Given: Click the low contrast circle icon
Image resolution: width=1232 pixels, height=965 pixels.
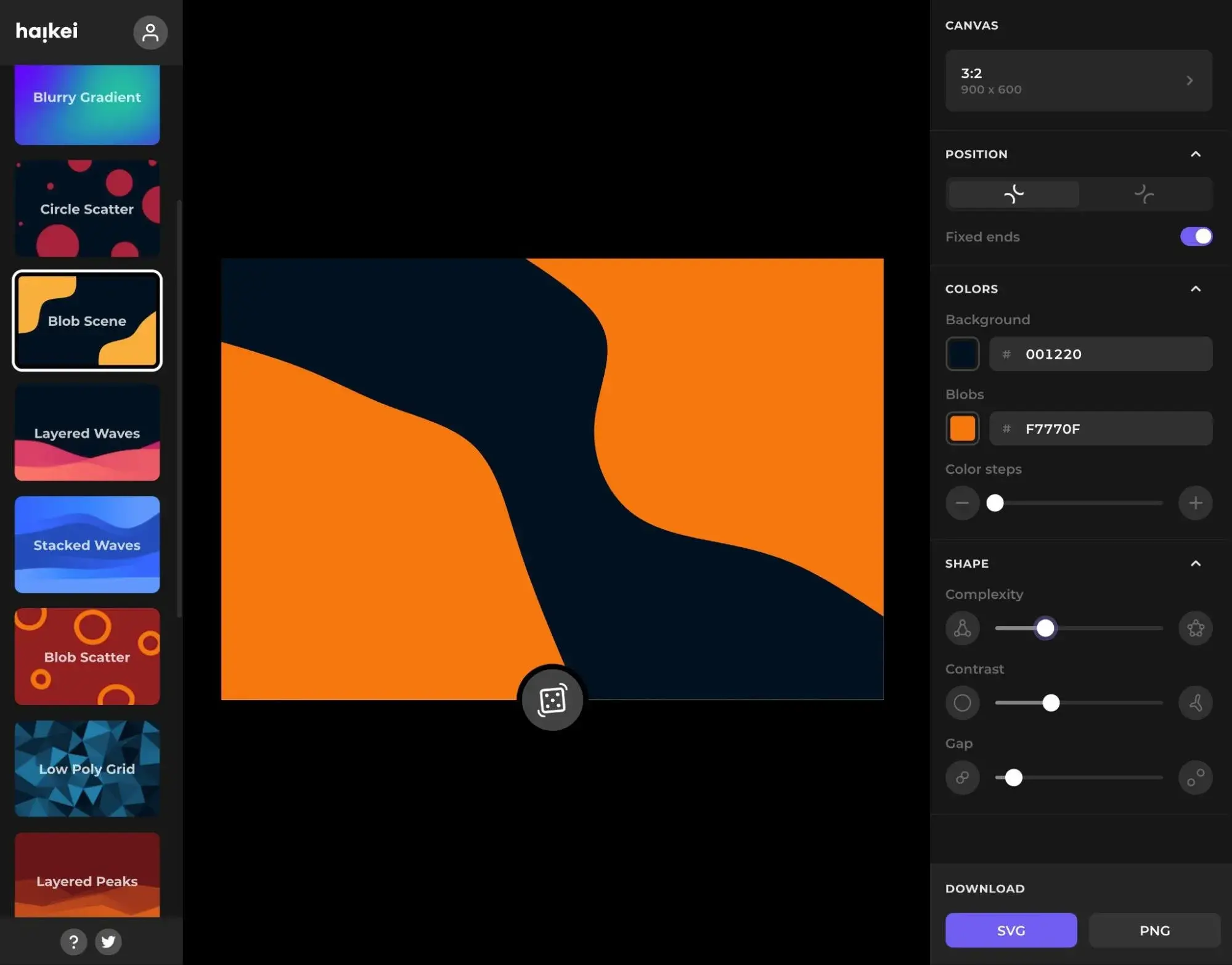Looking at the screenshot, I should (962, 702).
